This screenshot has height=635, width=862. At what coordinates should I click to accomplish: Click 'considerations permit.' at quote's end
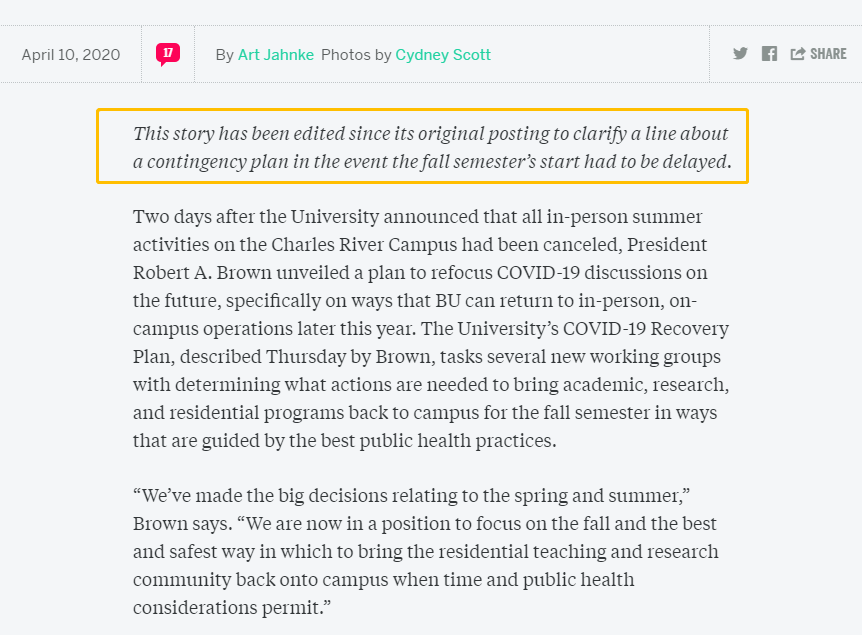(x=232, y=608)
